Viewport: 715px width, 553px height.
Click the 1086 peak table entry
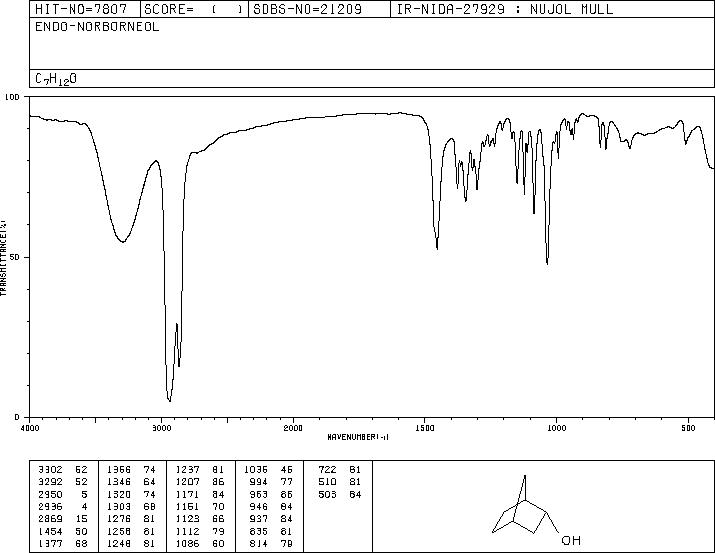tap(200, 544)
